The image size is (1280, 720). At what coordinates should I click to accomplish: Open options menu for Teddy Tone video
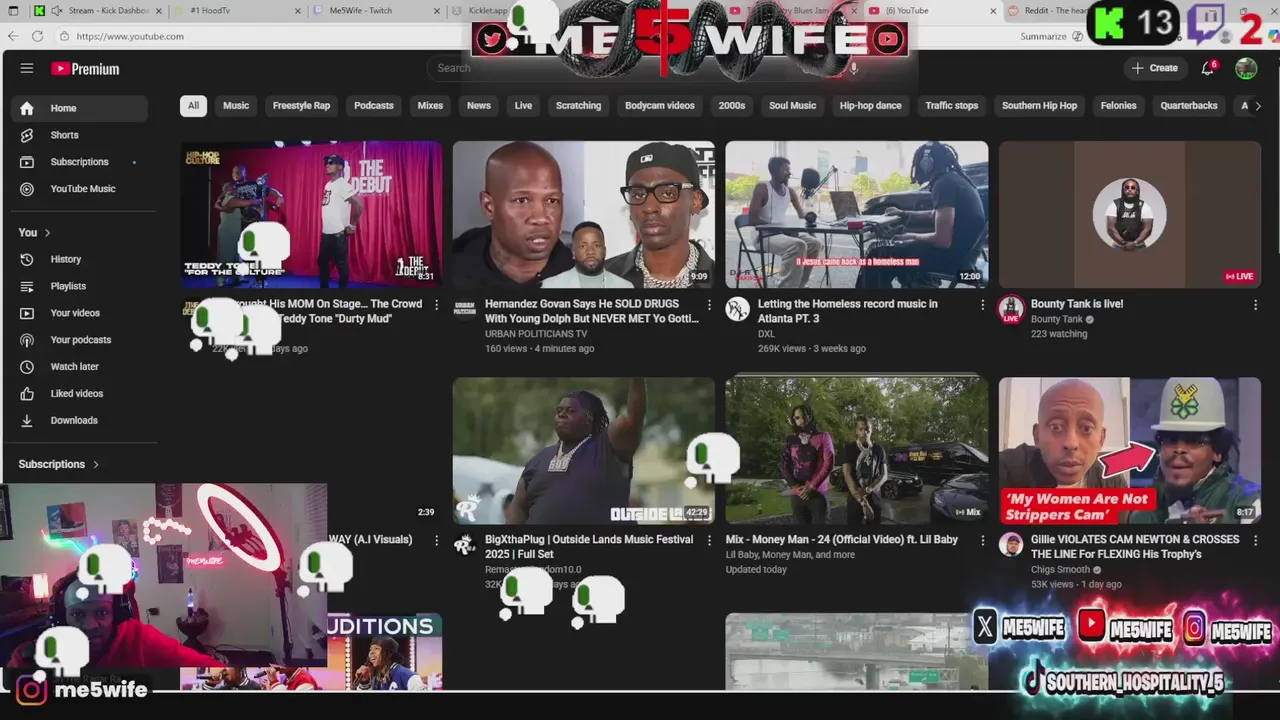tap(436, 305)
